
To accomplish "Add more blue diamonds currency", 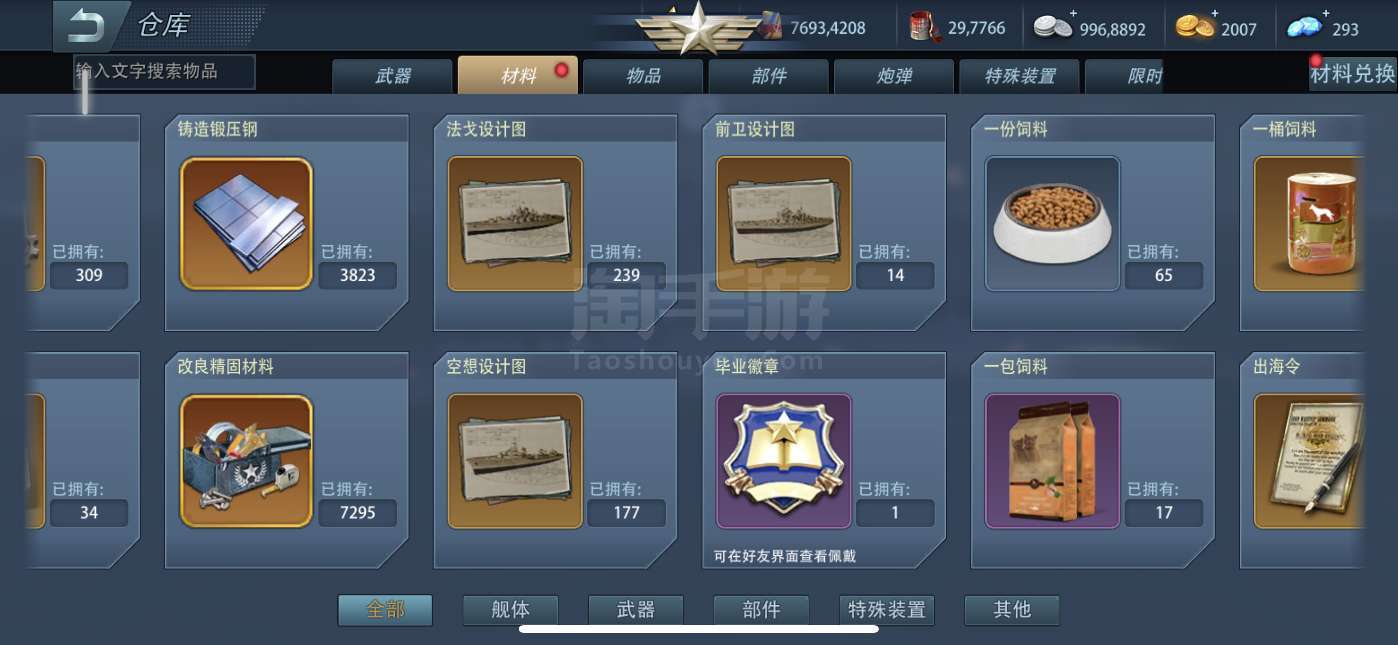I will (1325, 14).
